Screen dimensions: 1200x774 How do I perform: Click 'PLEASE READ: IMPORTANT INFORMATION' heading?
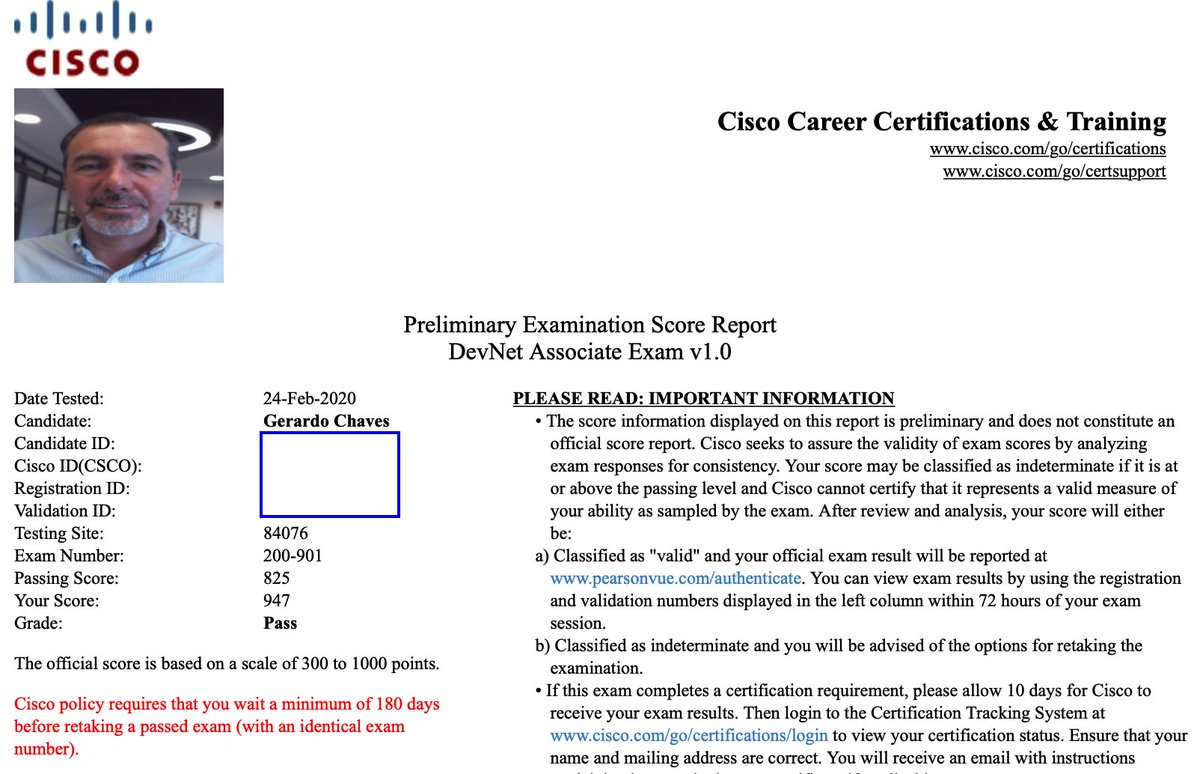tap(704, 398)
